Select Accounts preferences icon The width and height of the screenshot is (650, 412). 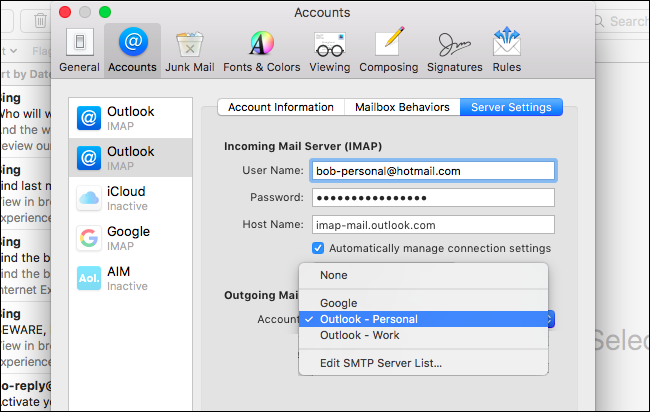point(132,50)
